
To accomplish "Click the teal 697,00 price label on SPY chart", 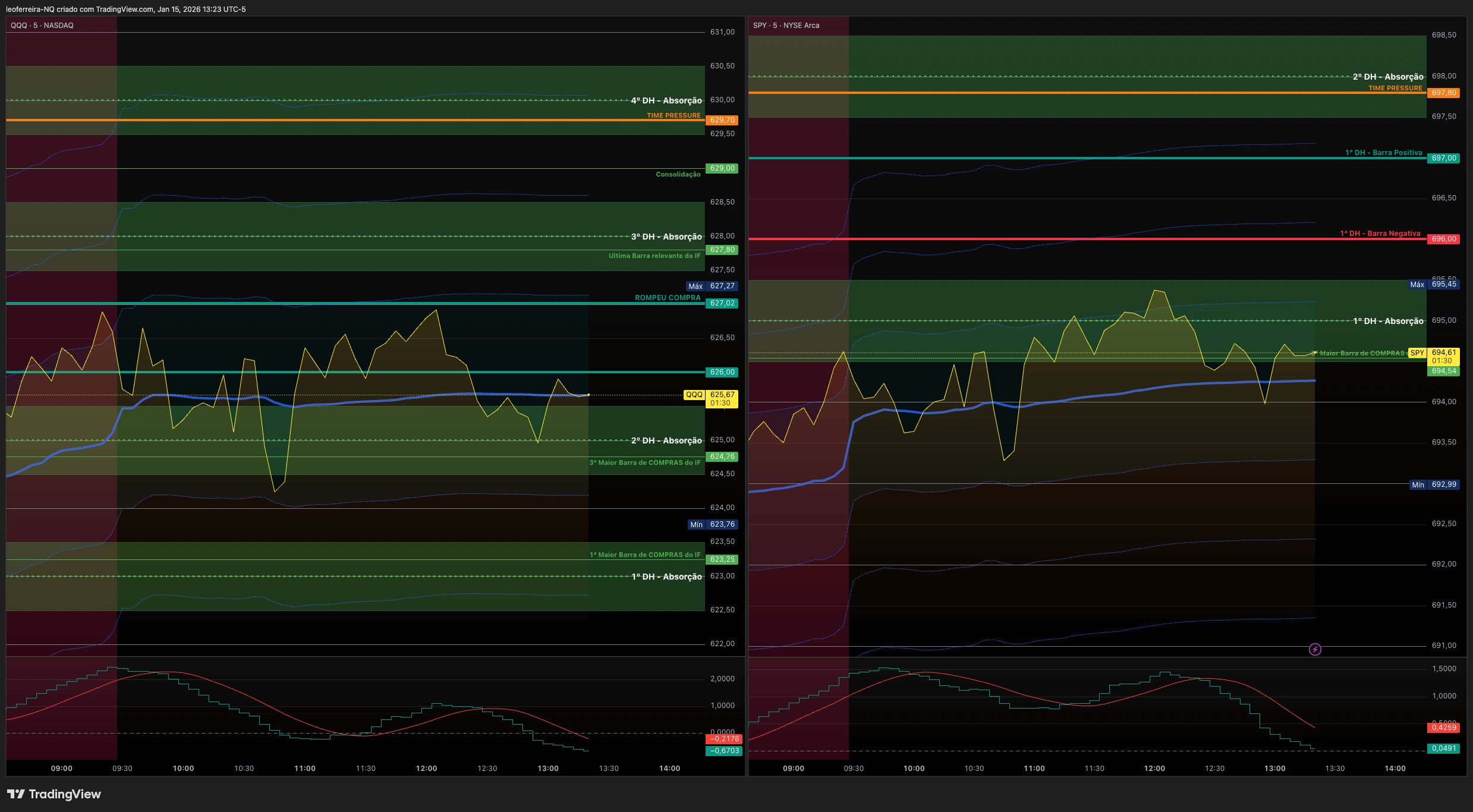I will click(1443, 158).
